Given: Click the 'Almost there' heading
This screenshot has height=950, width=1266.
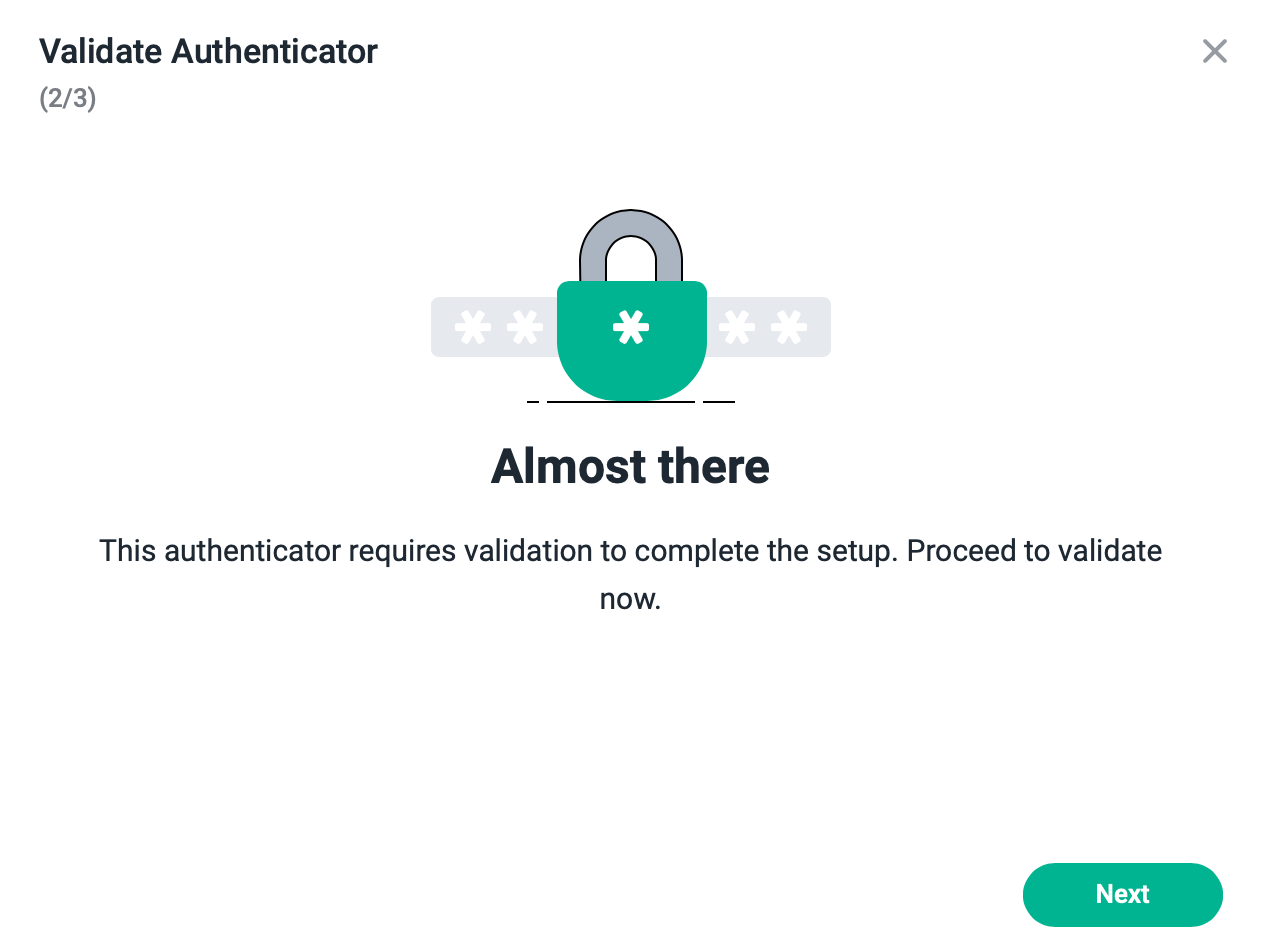Looking at the screenshot, I should pyautogui.click(x=630, y=466).
